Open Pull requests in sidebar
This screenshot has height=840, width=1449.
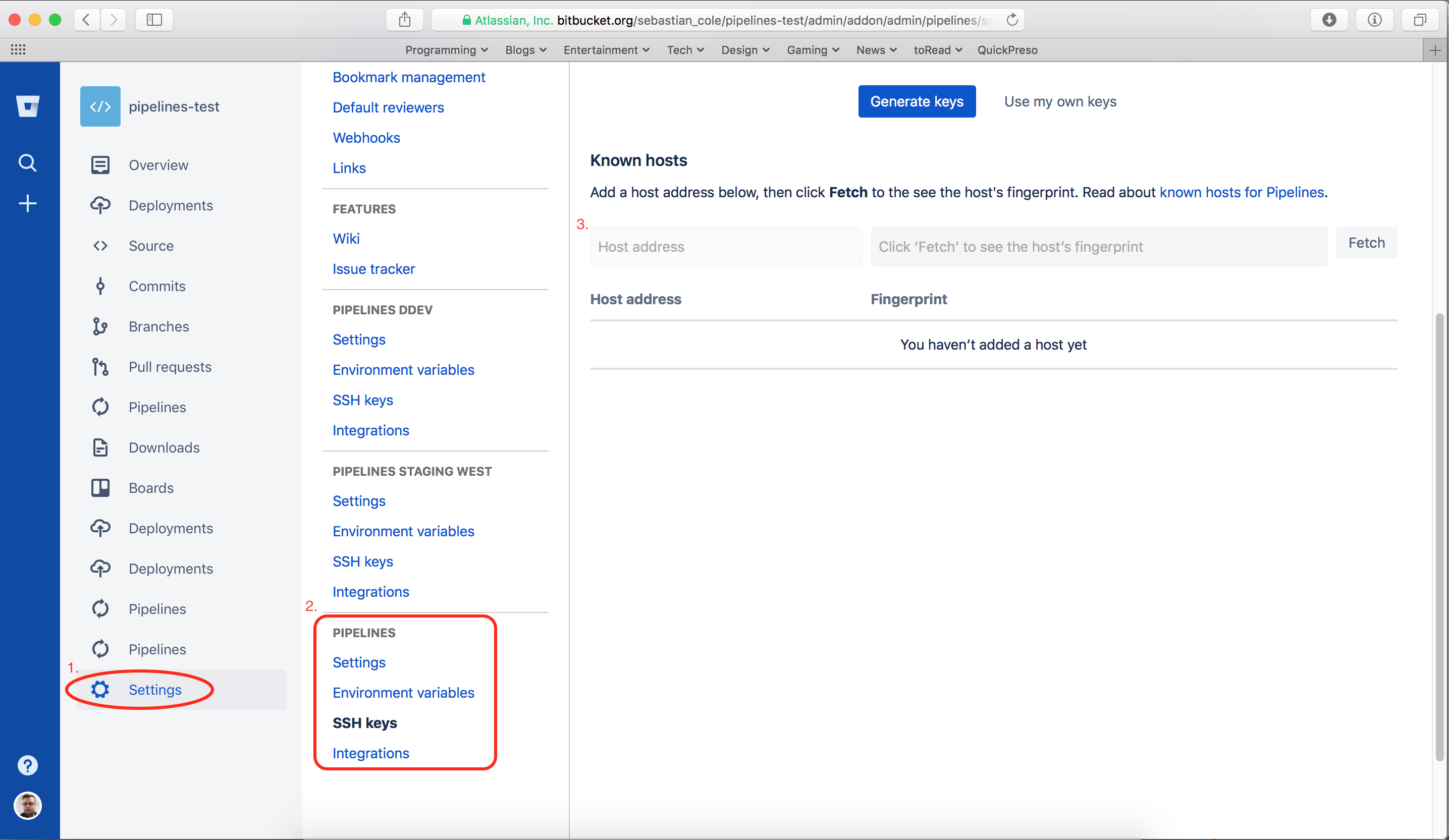coord(170,367)
